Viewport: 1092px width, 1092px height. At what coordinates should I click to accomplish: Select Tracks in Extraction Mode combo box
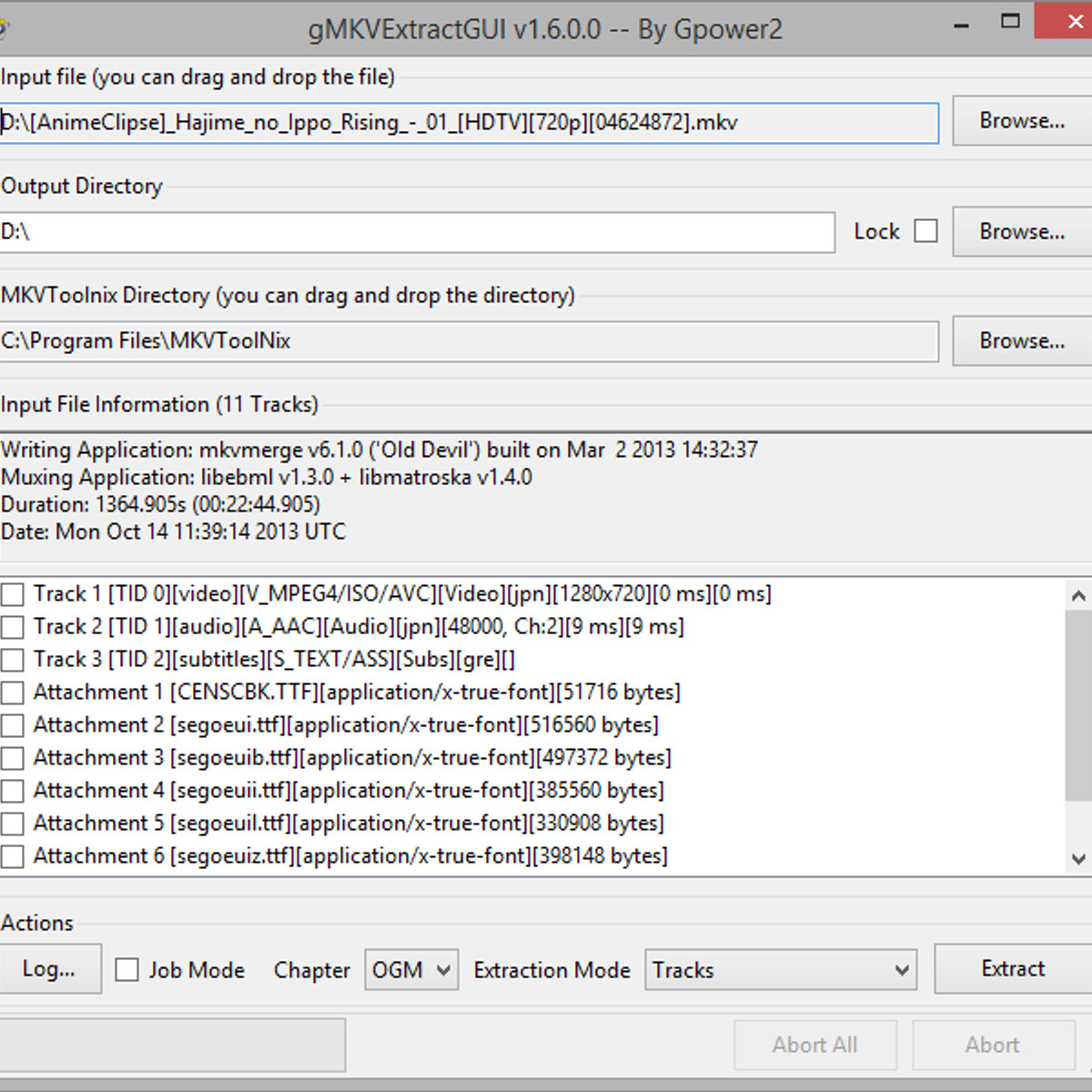click(778, 970)
